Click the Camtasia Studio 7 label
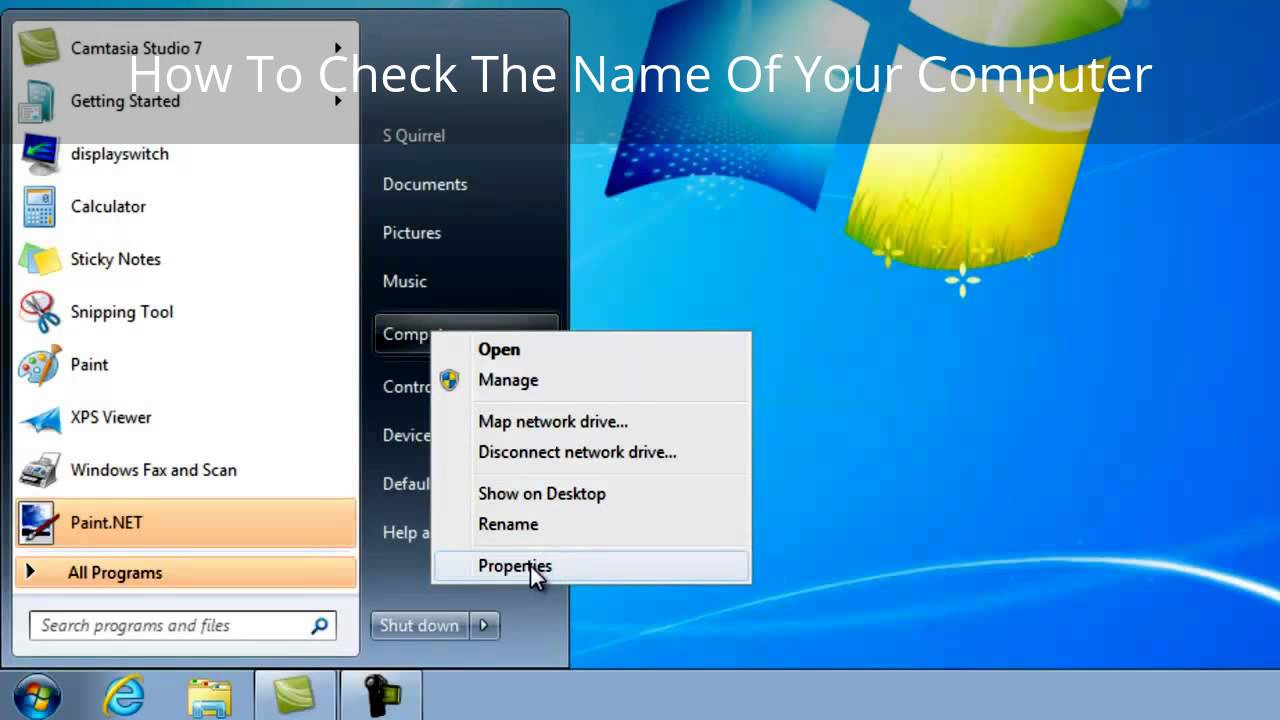The width and height of the screenshot is (1280, 720). coord(136,48)
